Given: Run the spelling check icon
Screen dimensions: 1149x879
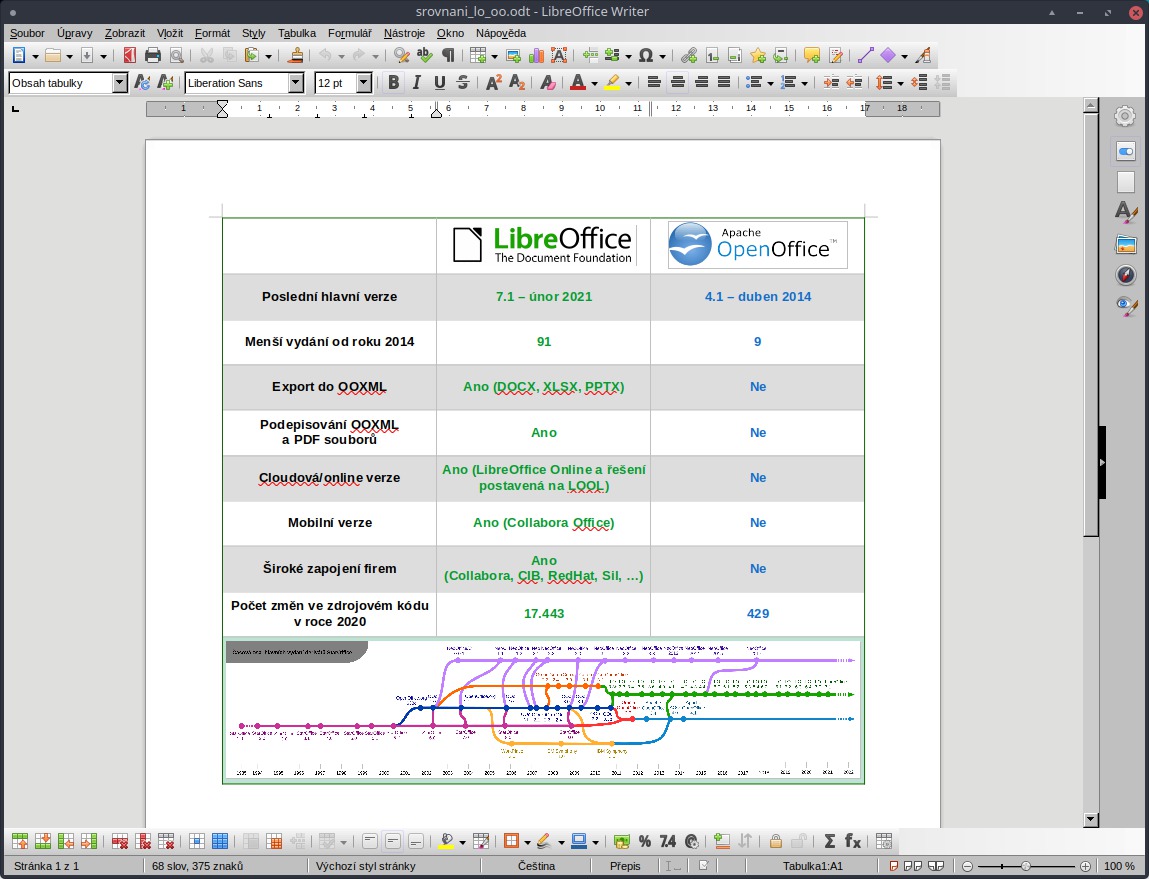Looking at the screenshot, I should [x=424, y=55].
